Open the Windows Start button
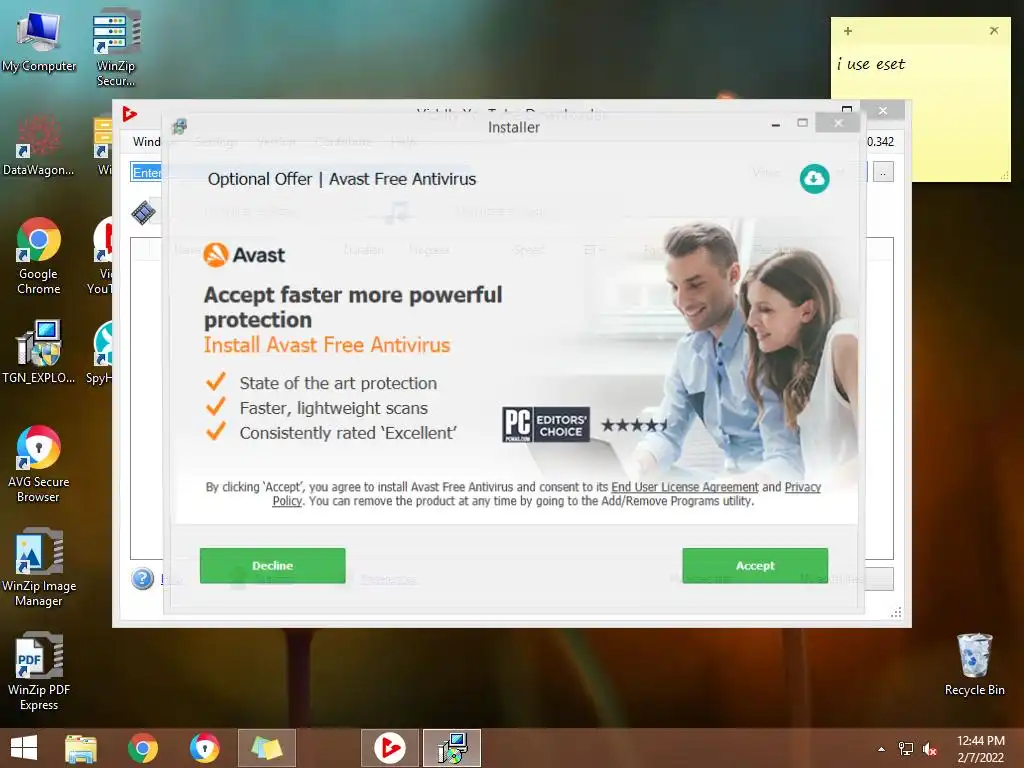 coord(24,748)
